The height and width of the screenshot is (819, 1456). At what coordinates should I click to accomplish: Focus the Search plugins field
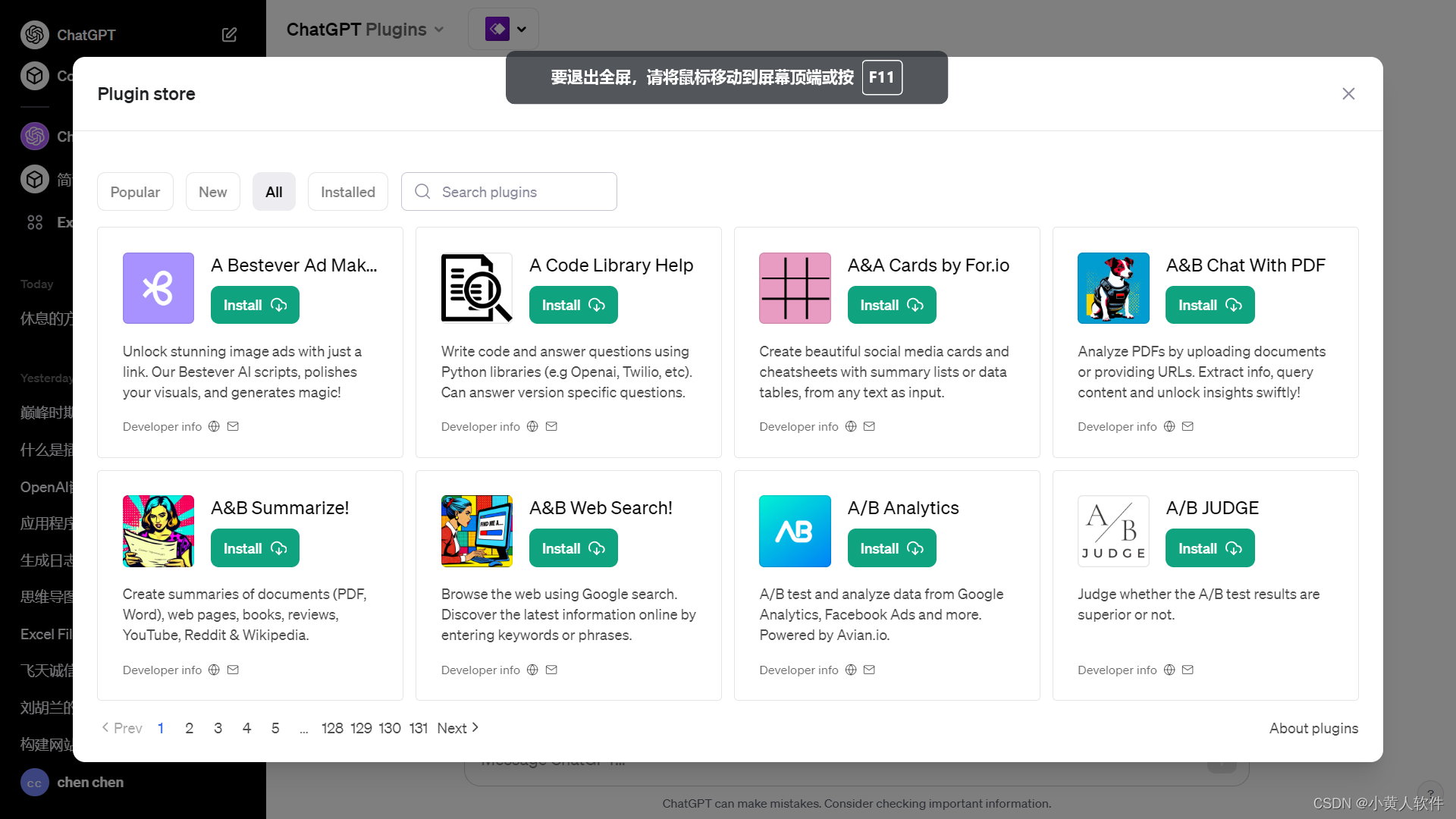(x=509, y=192)
